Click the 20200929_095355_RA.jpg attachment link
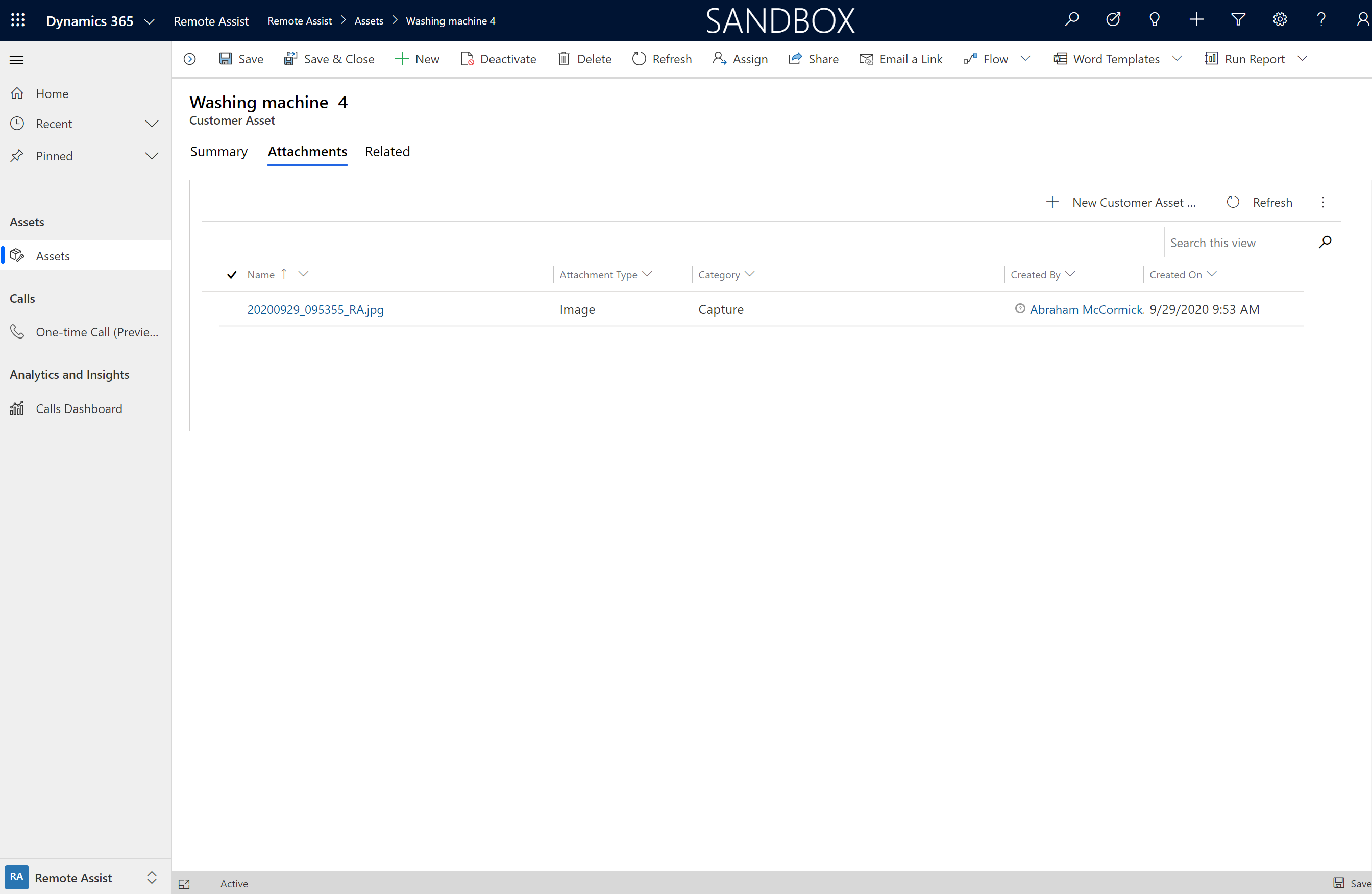The image size is (1372, 894). click(315, 309)
